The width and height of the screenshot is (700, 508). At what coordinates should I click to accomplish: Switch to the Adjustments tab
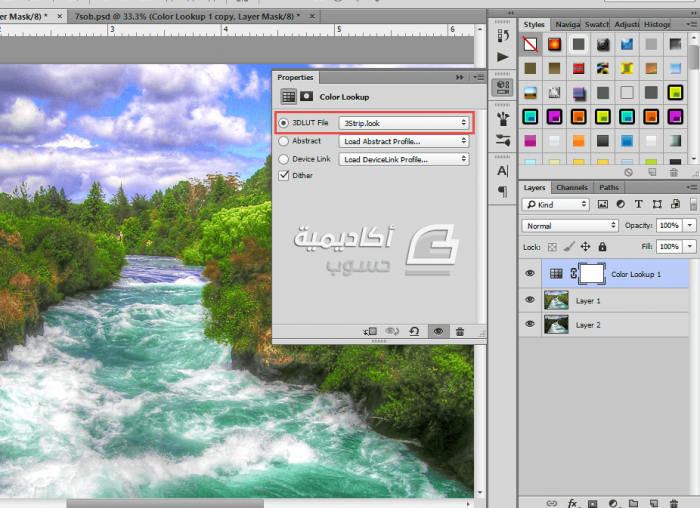click(626, 25)
